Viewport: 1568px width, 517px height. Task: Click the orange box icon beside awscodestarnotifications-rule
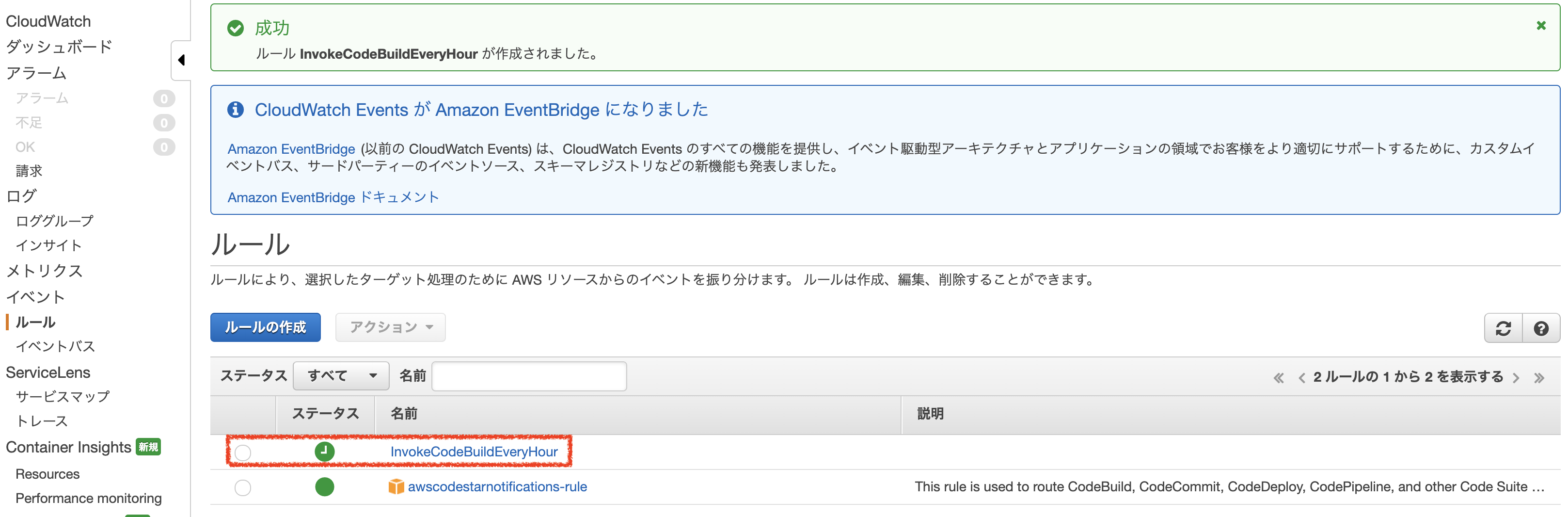coord(396,486)
